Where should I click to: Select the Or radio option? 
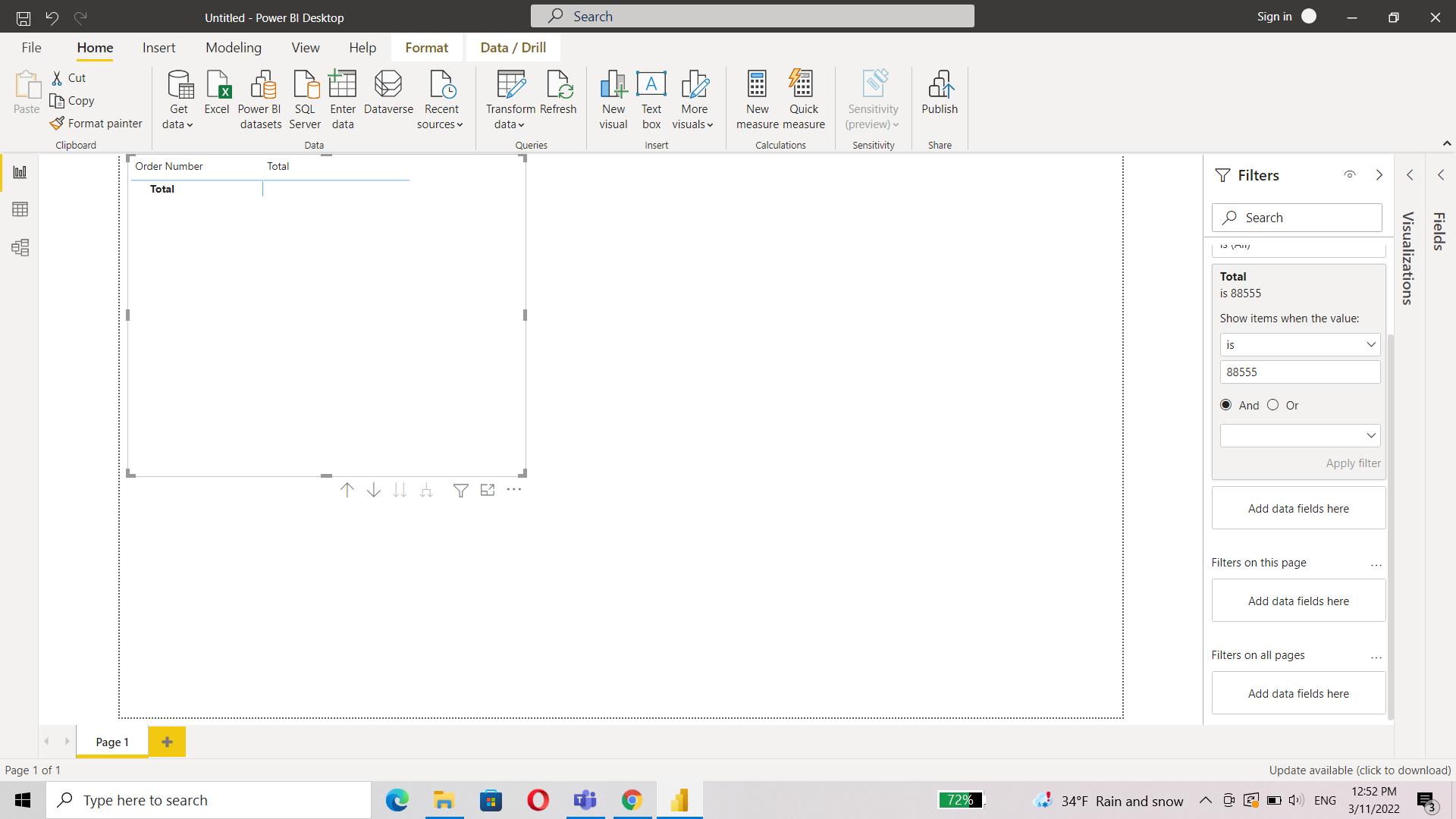pos(1273,405)
